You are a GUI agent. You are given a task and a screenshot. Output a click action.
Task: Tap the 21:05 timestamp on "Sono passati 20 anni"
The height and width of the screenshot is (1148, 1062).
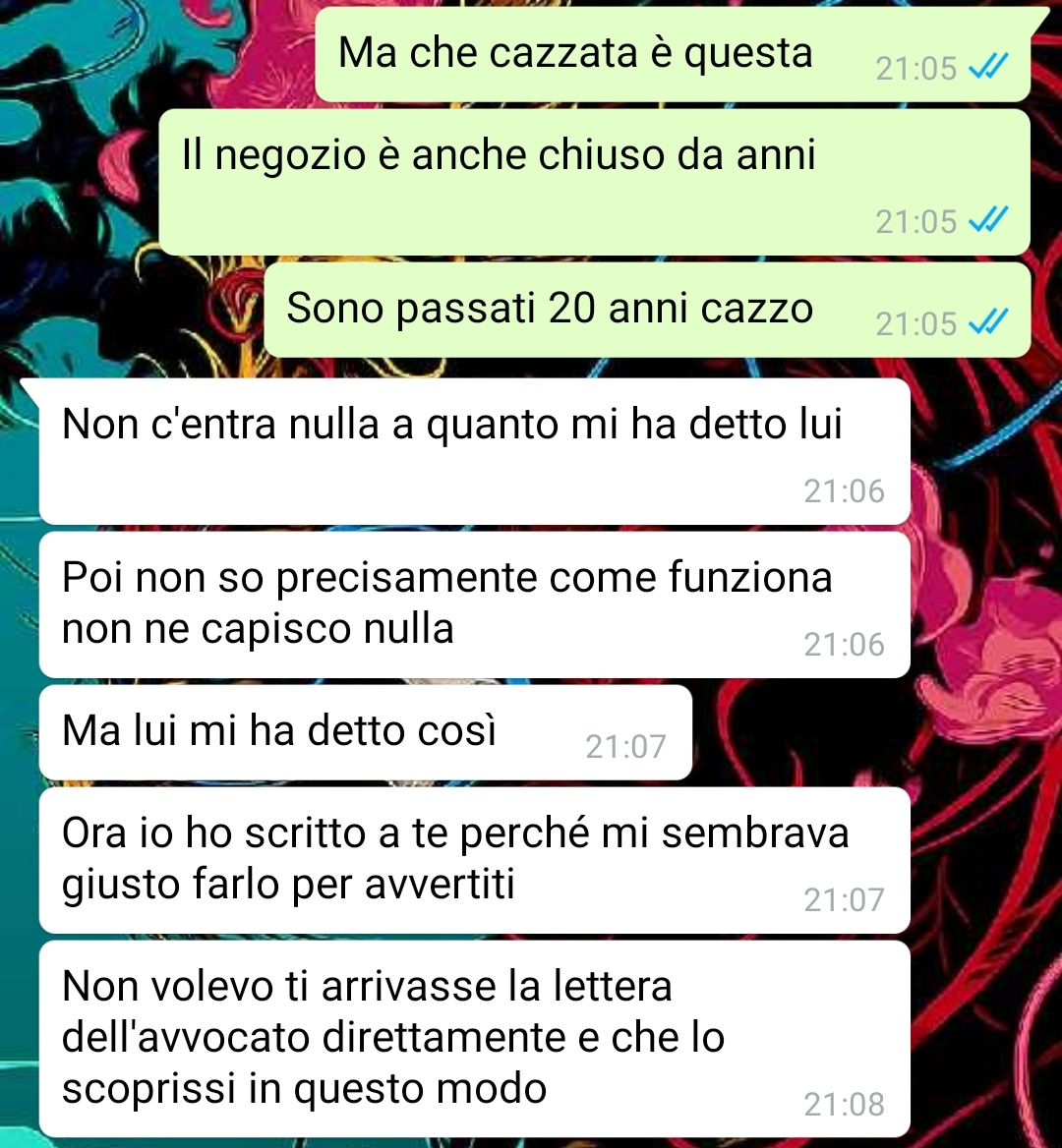click(x=916, y=323)
